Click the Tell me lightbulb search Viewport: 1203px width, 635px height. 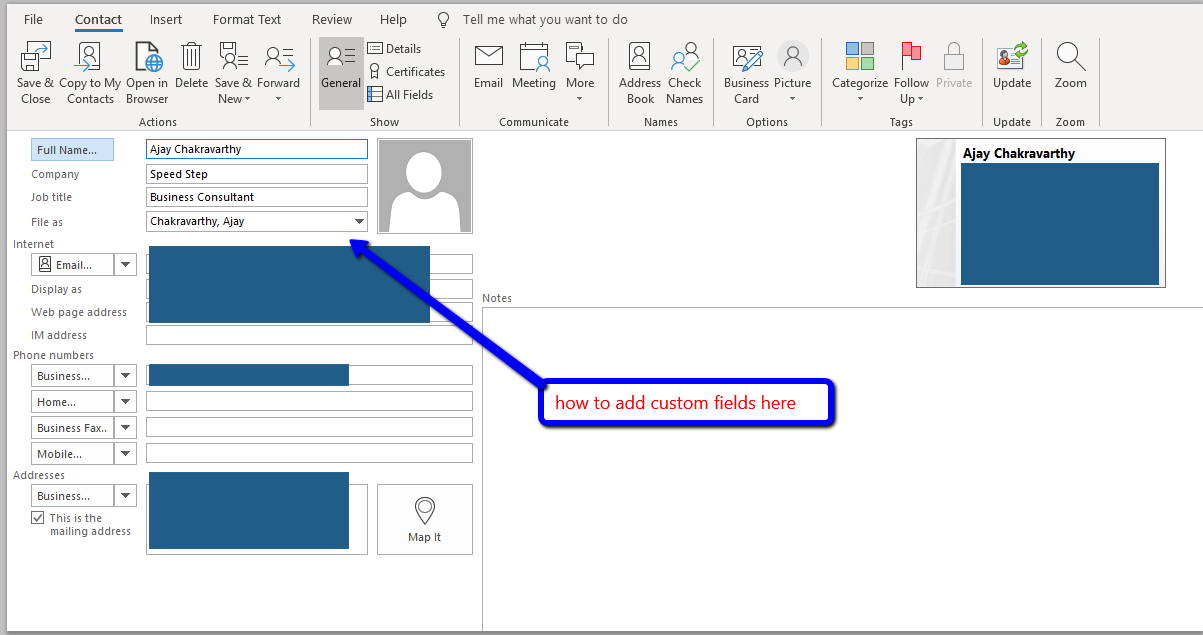444,20
